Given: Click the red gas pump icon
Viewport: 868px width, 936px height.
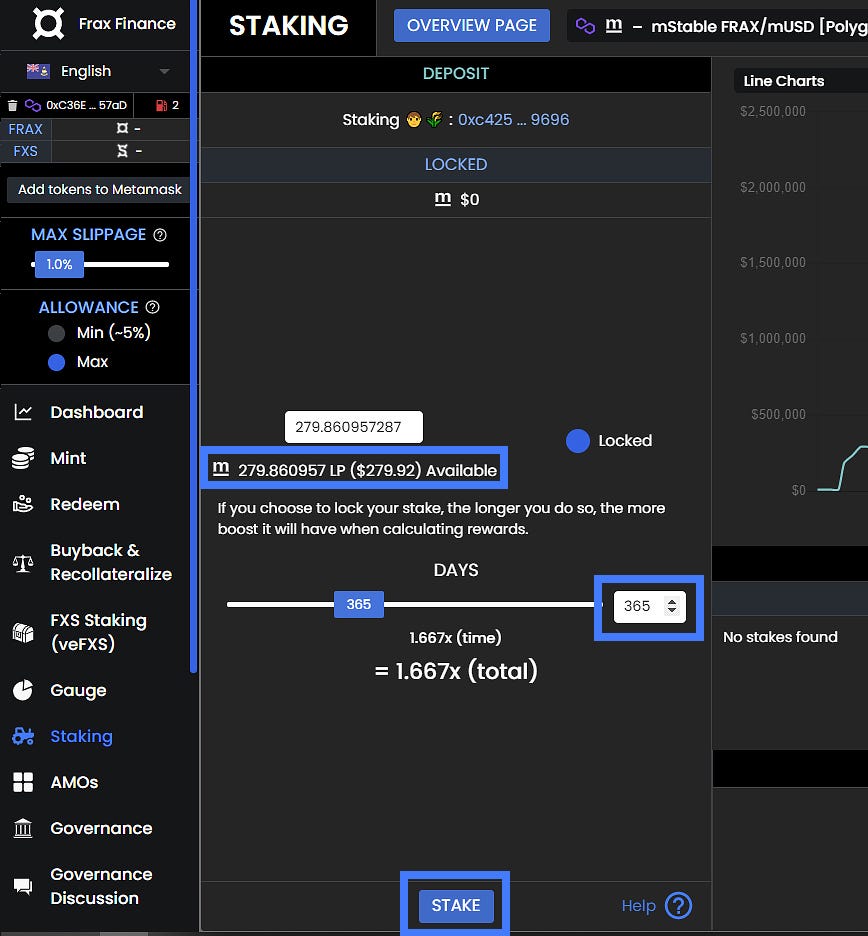Looking at the screenshot, I should (161, 106).
